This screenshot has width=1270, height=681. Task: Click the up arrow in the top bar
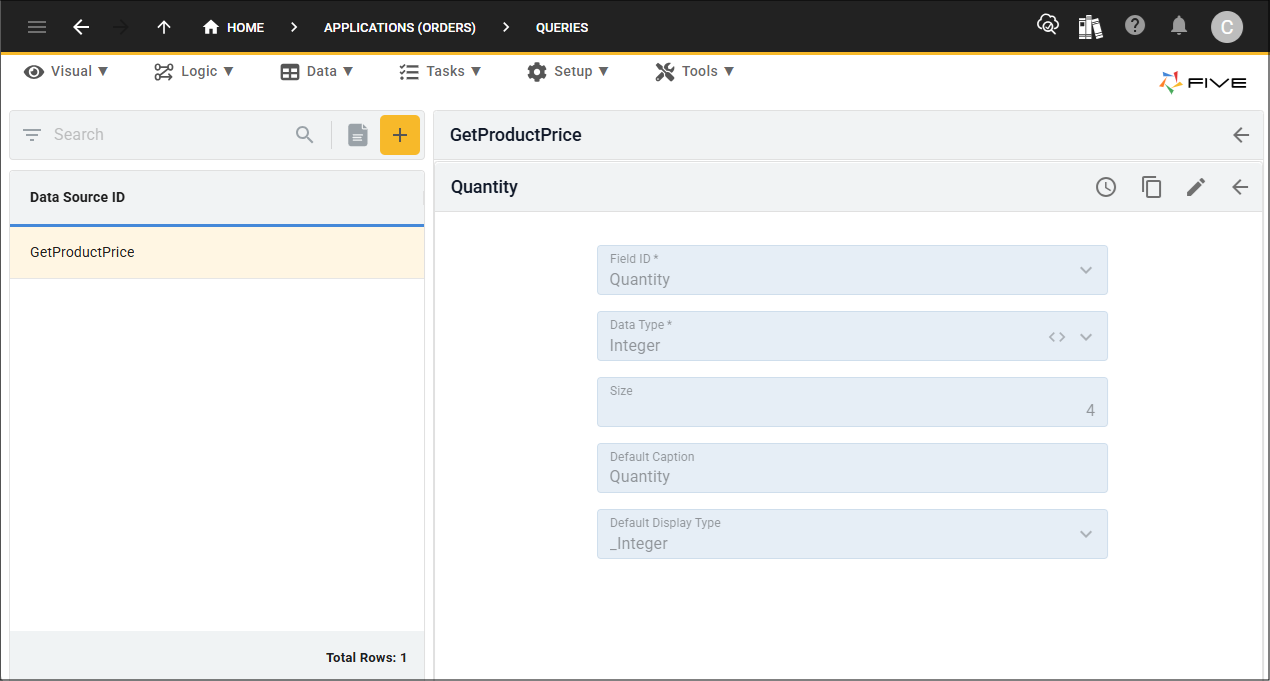pos(163,27)
